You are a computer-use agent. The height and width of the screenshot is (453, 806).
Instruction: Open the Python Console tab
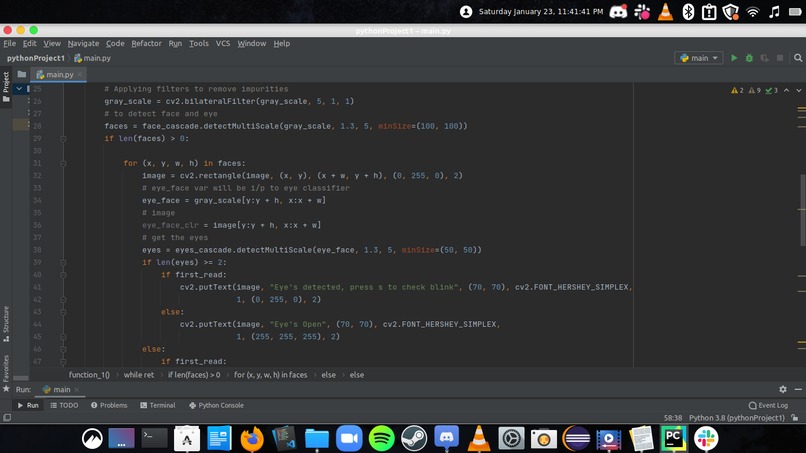tap(216, 405)
